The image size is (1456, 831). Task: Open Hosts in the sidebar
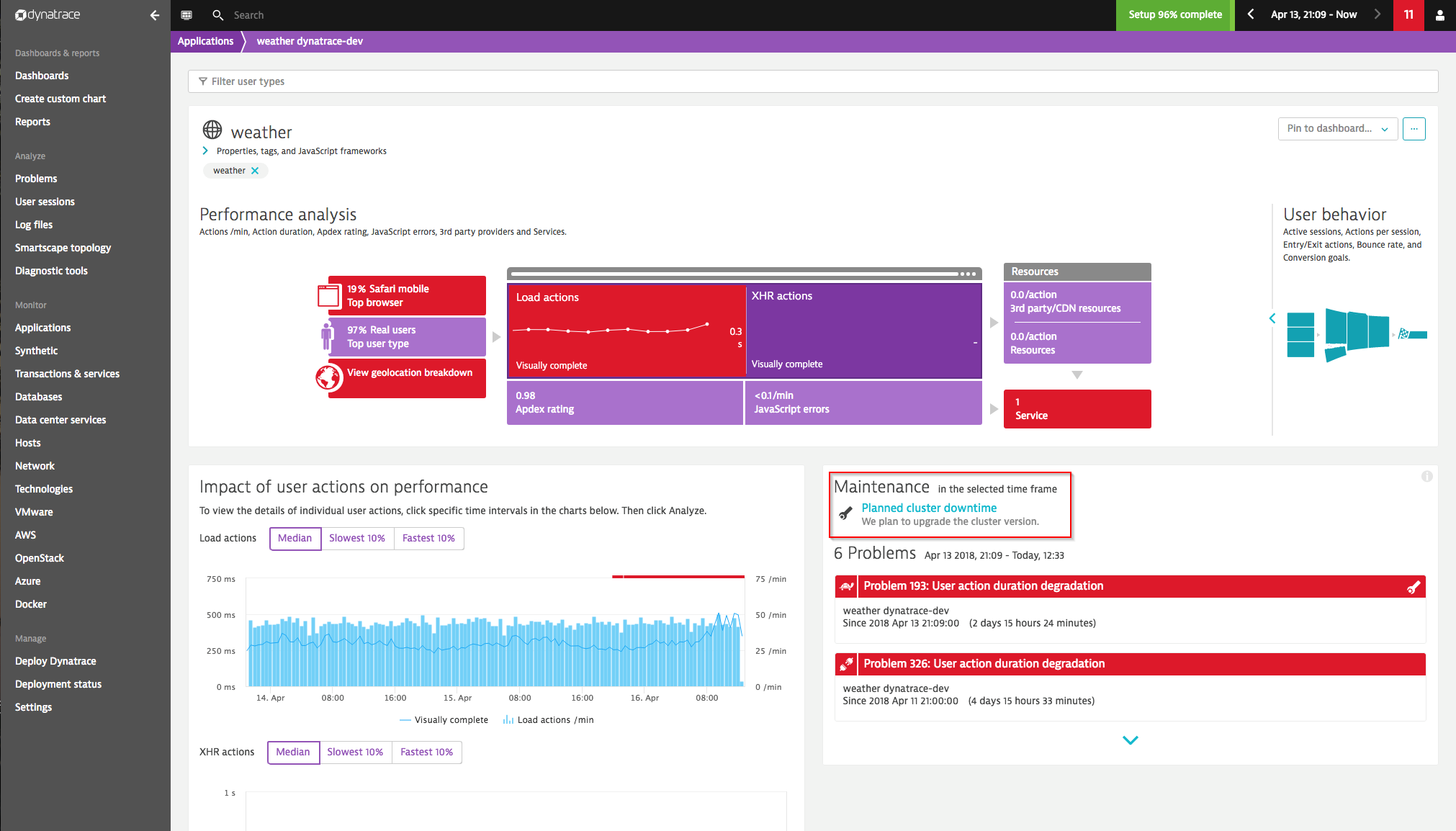coord(27,443)
